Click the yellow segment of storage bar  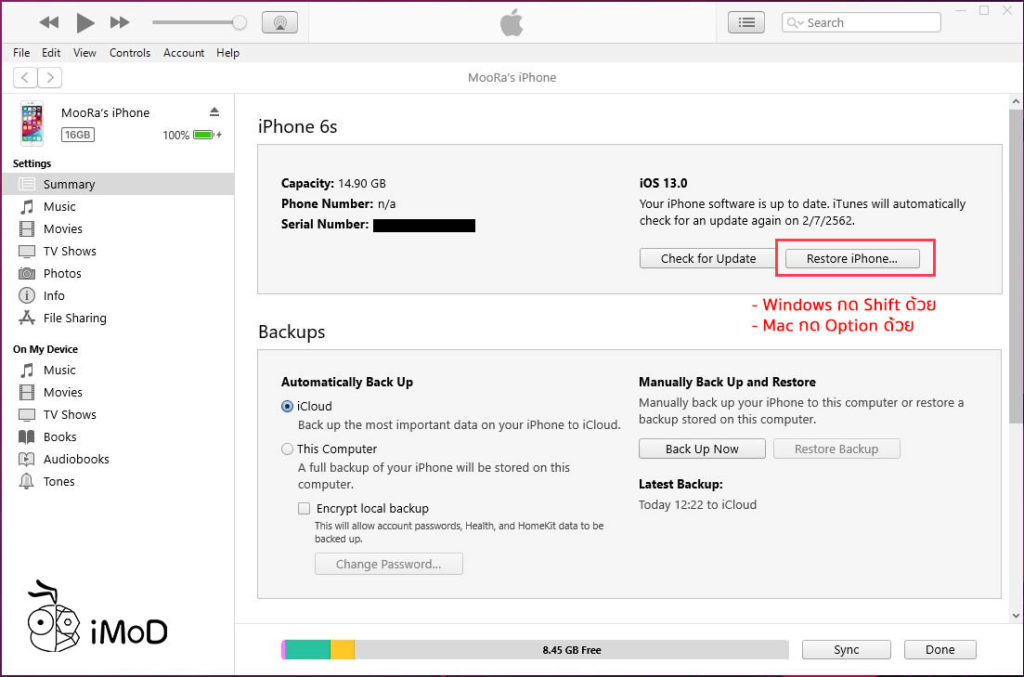point(342,650)
